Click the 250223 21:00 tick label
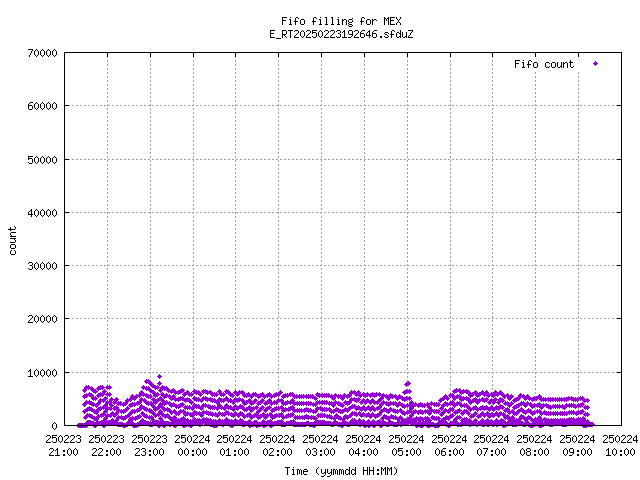Screen dimensions: 640x480 pyautogui.click(x=63, y=446)
